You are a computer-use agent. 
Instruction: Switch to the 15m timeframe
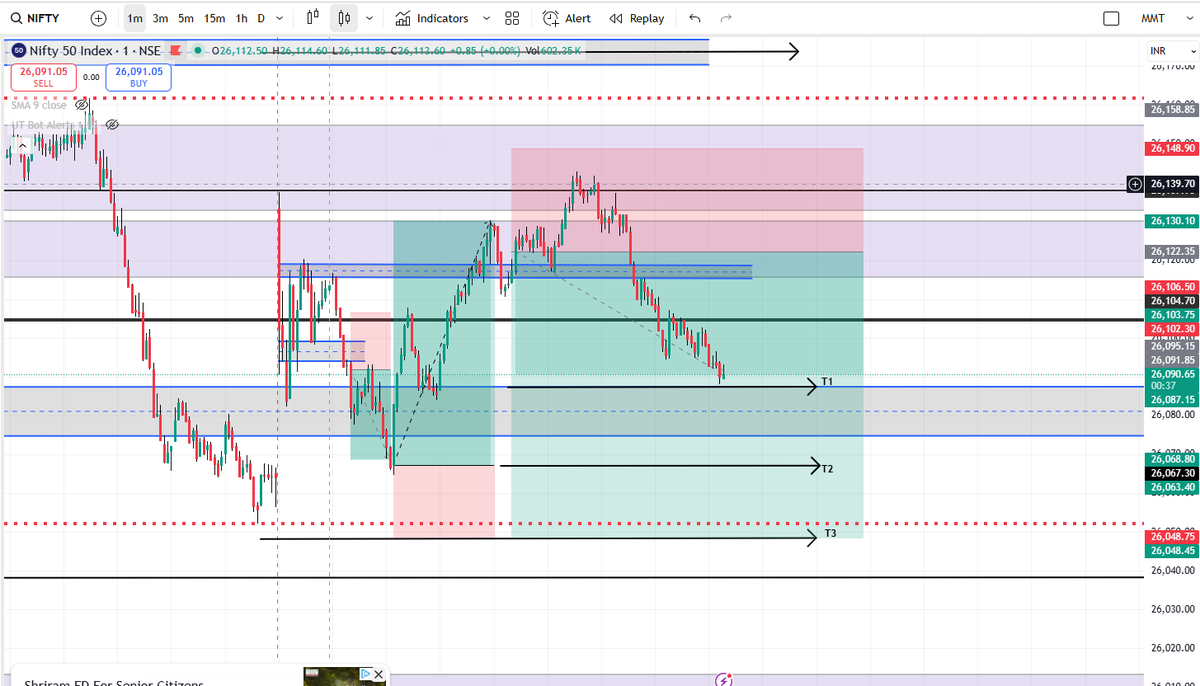tap(214, 18)
